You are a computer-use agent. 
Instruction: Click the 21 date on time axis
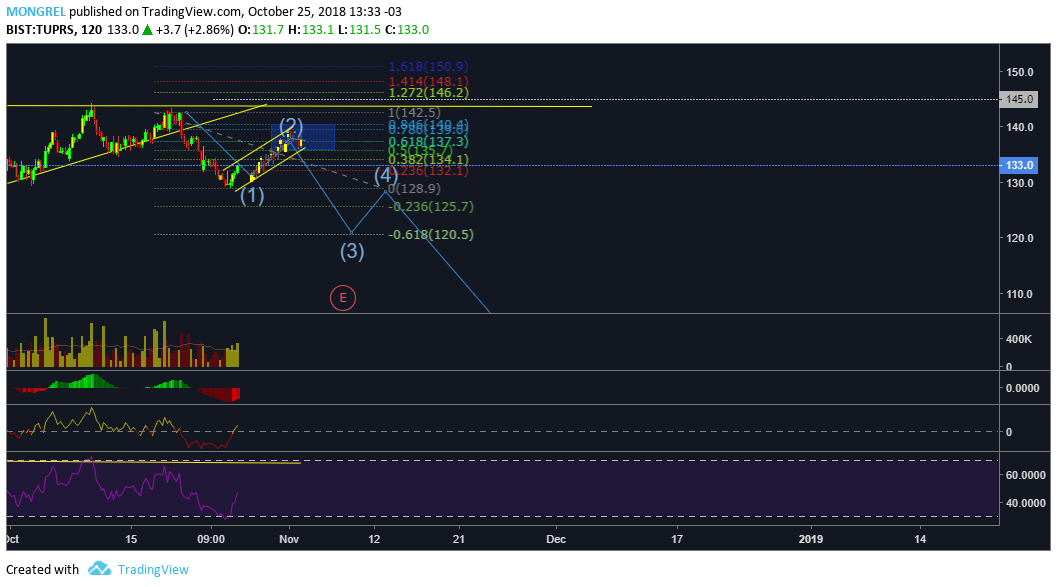pos(459,539)
